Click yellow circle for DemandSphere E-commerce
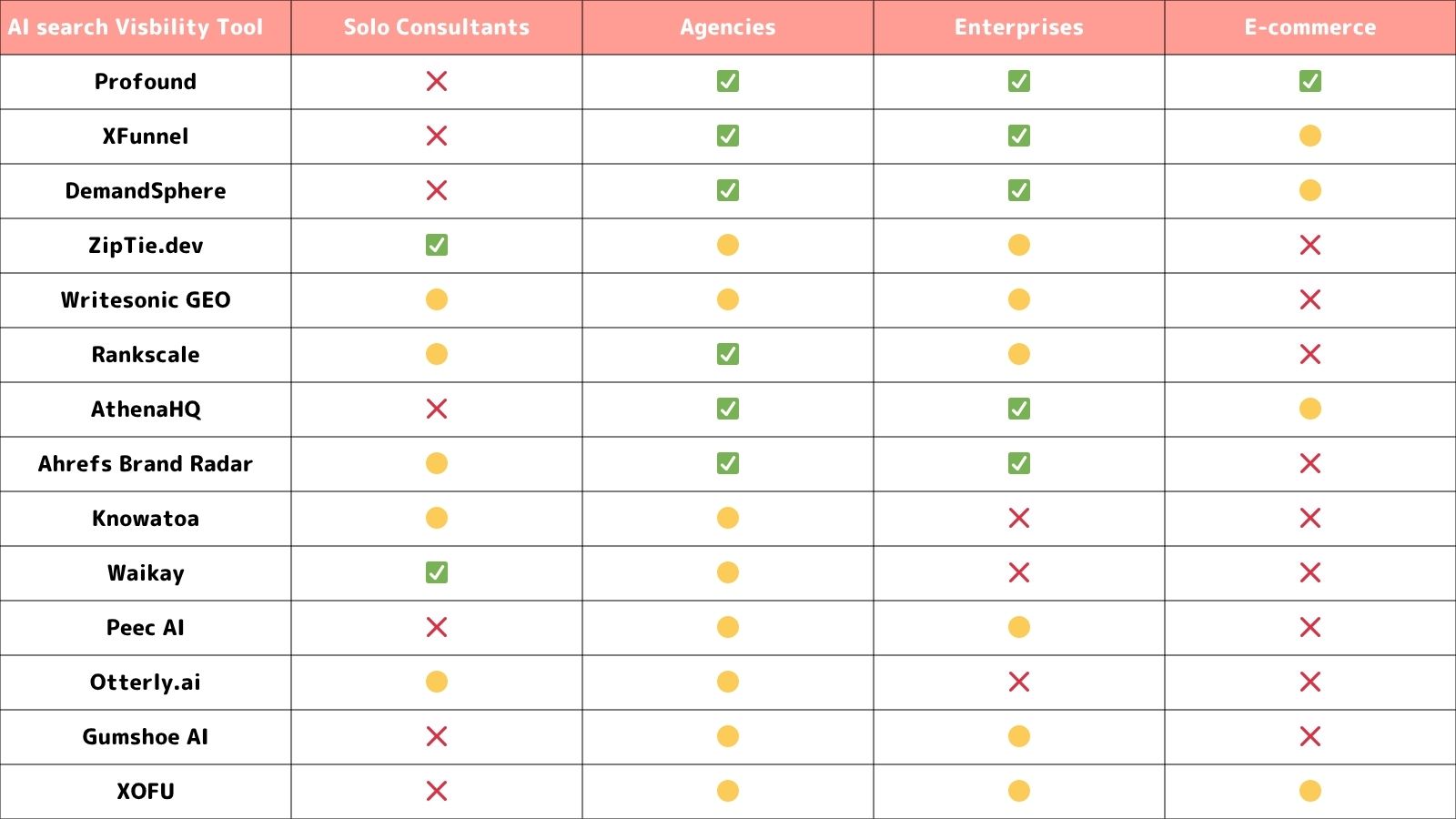This screenshot has height=819, width=1456. (x=1310, y=190)
